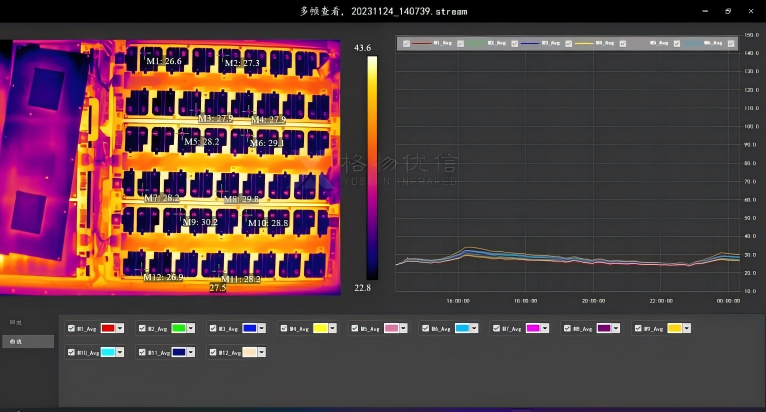Select the M5: 28.2 measurement label
Image resolution: width=766 pixels, height=412 pixels.
coord(202,141)
